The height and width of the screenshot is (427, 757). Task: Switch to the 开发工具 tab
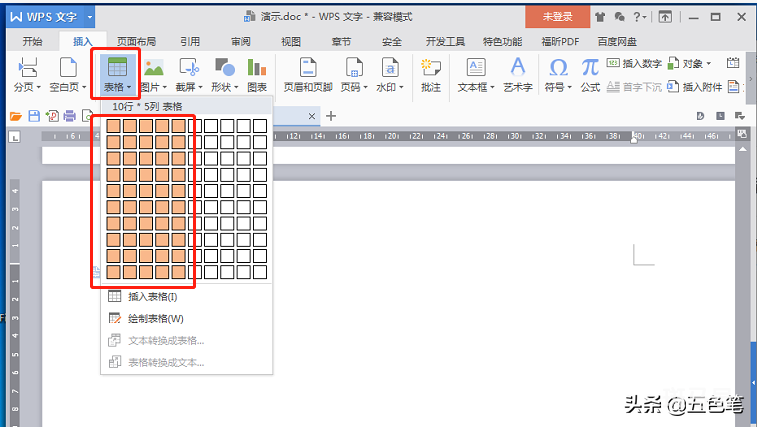(445, 42)
